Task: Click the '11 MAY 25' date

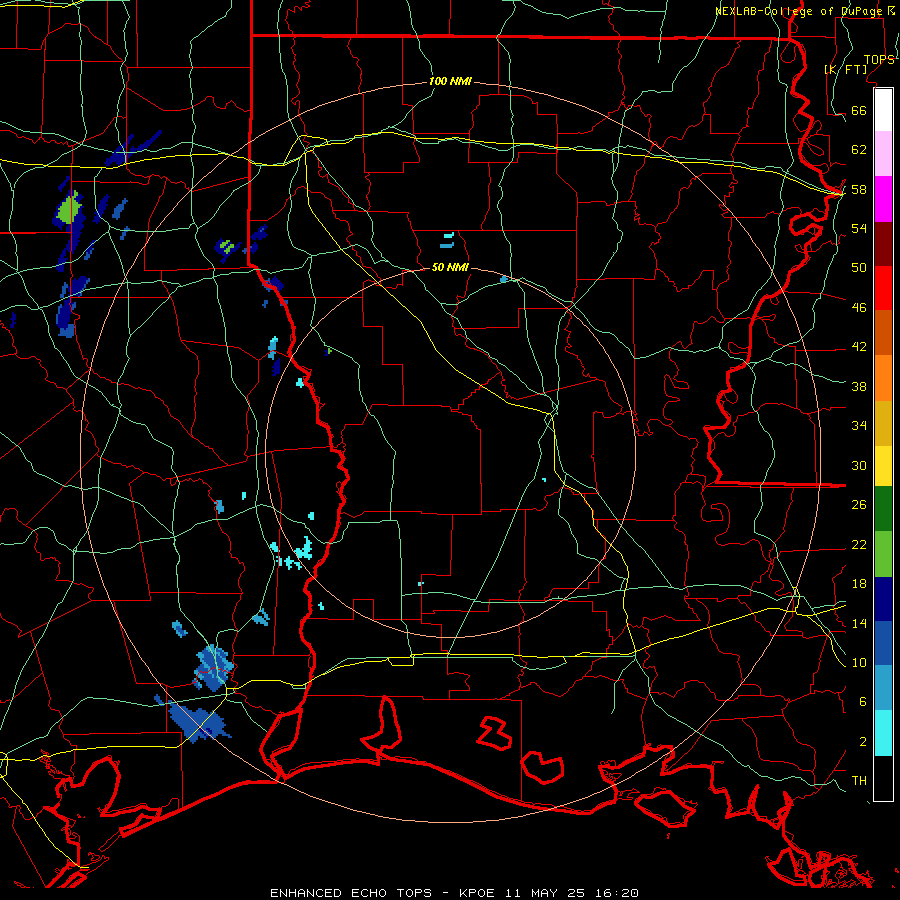Action: (x=545, y=893)
